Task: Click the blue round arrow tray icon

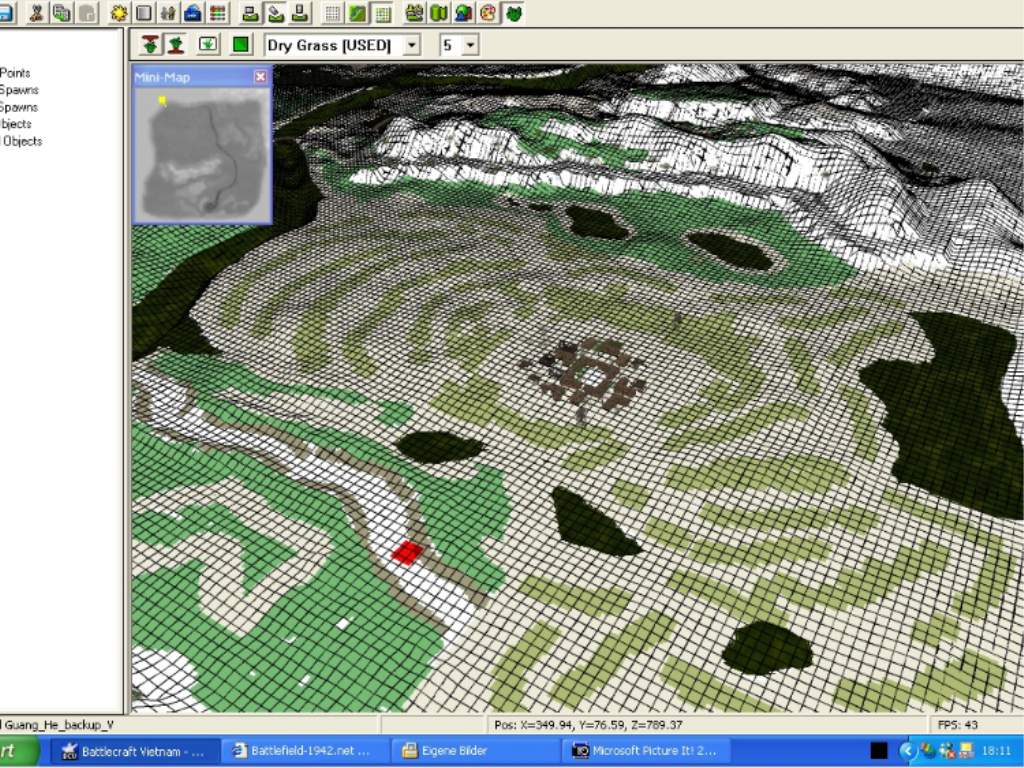Action: (907, 751)
